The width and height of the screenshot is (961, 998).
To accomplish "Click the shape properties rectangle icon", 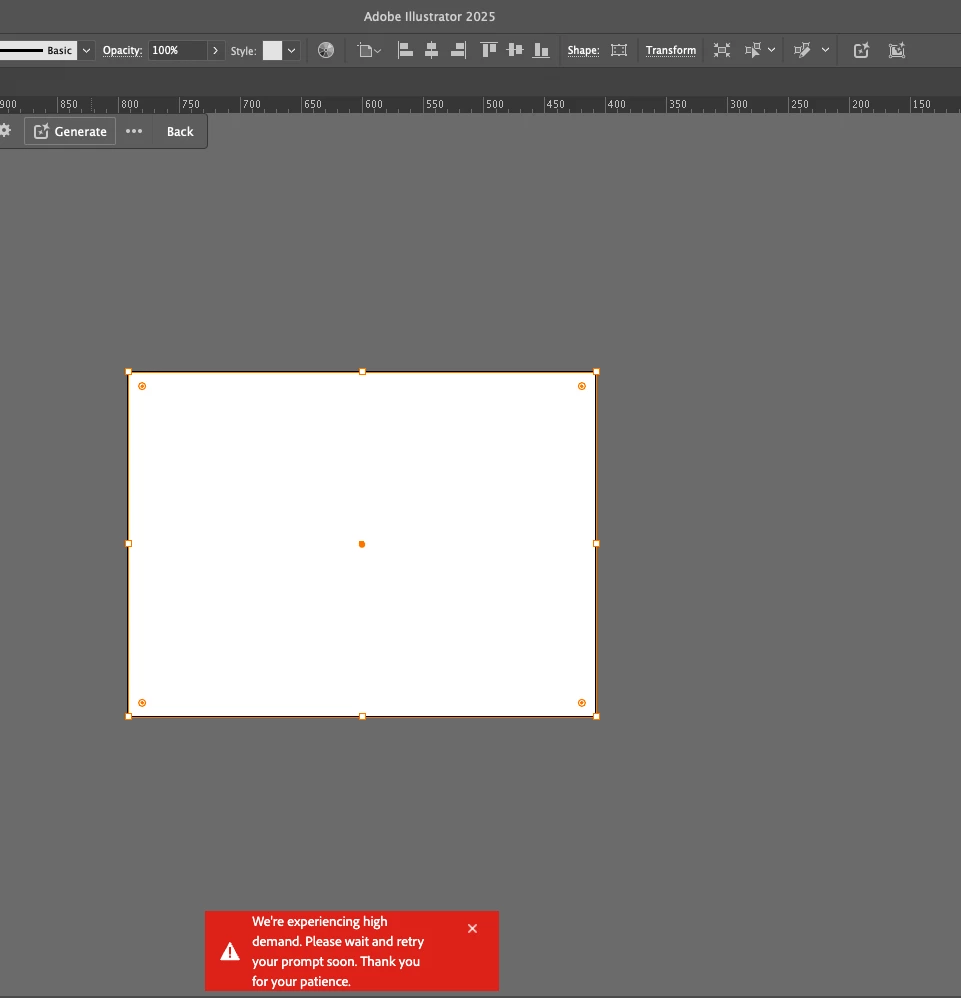I will pos(619,50).
